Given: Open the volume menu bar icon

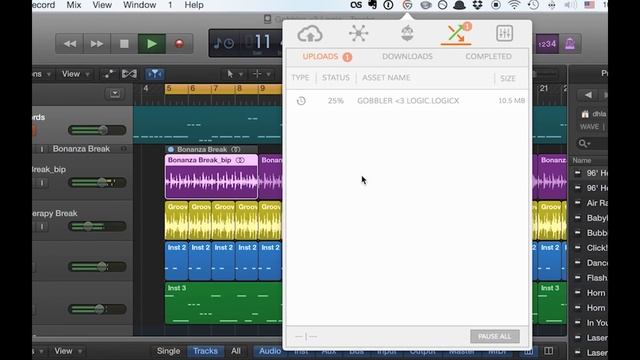Looking at the screenshot, I should click(x=570, y=5).
